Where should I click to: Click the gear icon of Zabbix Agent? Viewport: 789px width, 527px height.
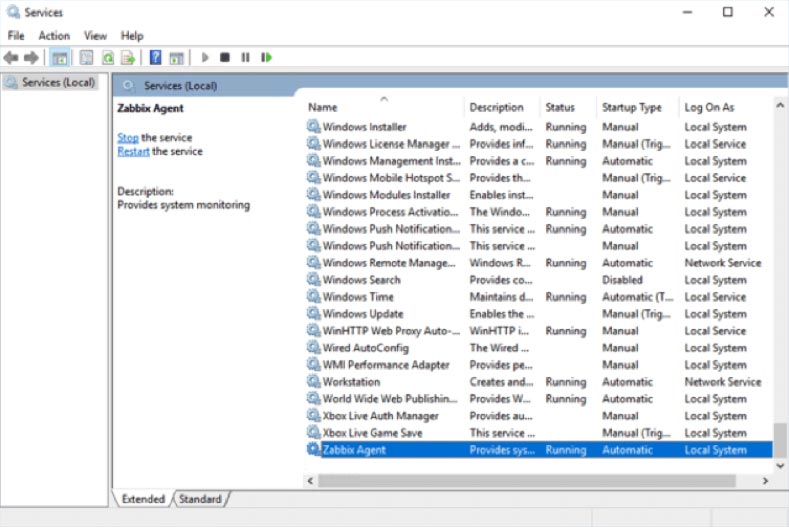tap(313, 449)
